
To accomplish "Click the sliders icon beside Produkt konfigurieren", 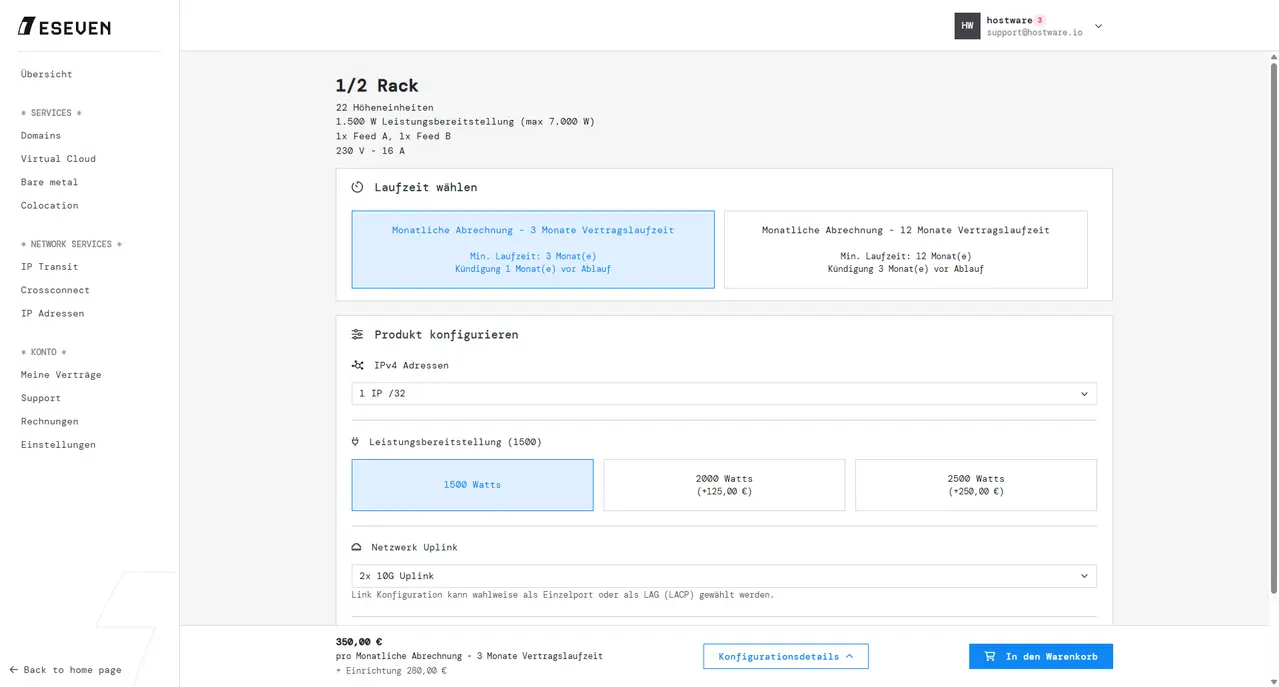I will coord(357,335).
